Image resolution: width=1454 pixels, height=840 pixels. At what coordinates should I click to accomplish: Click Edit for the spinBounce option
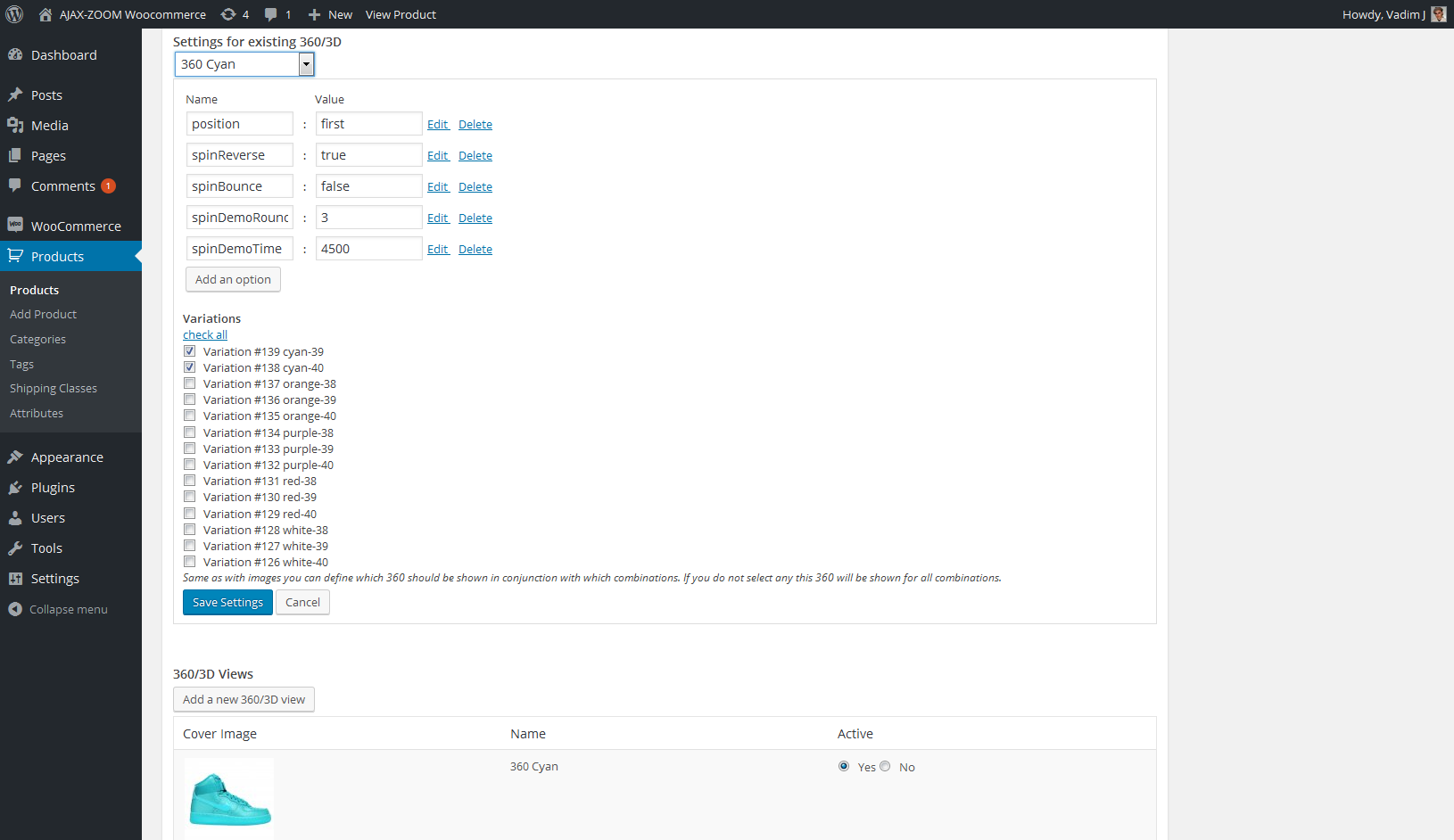(x=437, y=186)
